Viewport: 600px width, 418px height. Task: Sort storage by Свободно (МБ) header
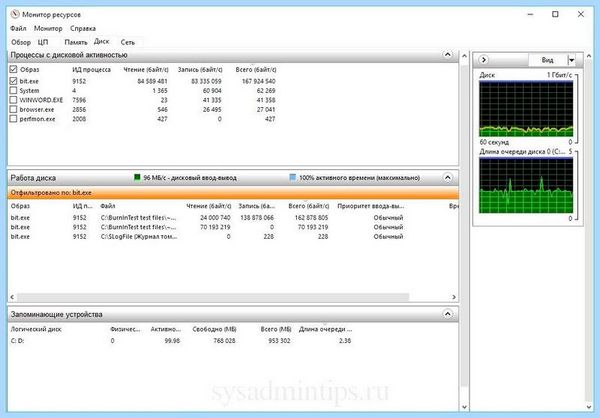[x=214, y=329]
